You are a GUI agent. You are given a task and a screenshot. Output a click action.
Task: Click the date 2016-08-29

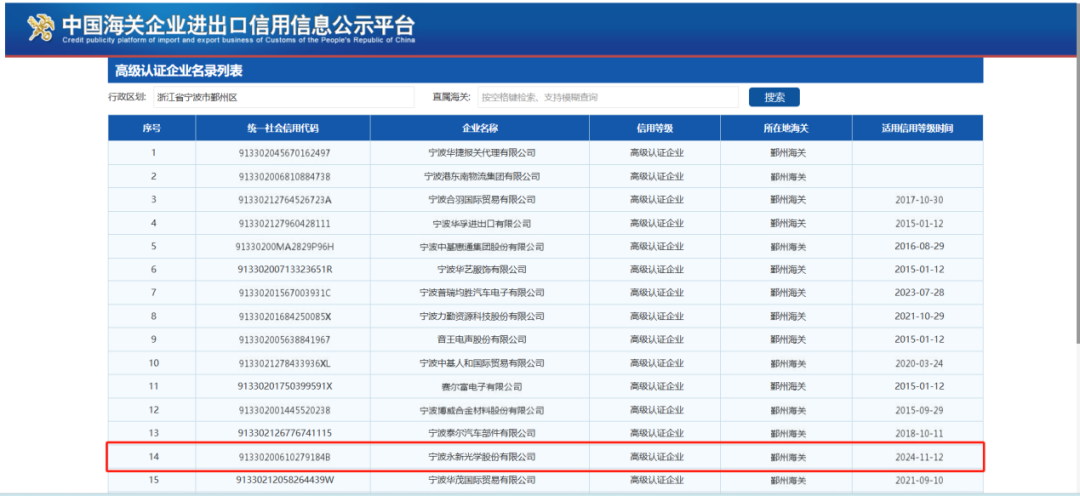(918, 247)
